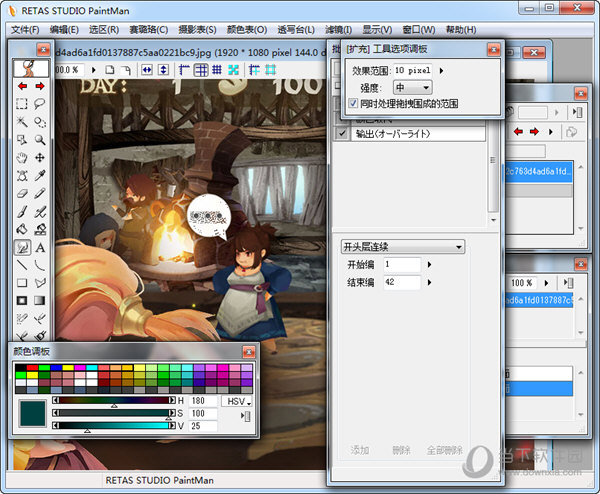The height and width of the screenshot is (494, 600).
Task: Select the magnifier zoom tool
Action: point(40,140)
